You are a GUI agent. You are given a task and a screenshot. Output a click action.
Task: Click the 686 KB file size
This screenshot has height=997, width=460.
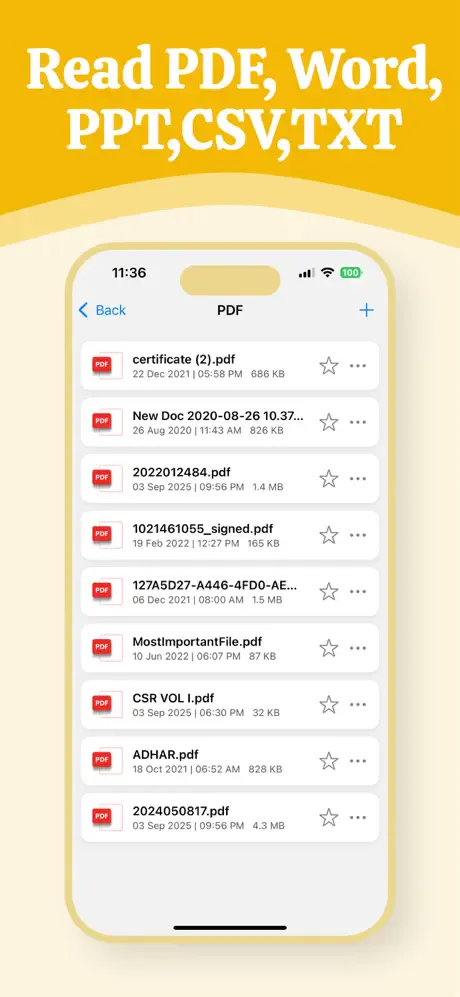(x=268, y=374)
